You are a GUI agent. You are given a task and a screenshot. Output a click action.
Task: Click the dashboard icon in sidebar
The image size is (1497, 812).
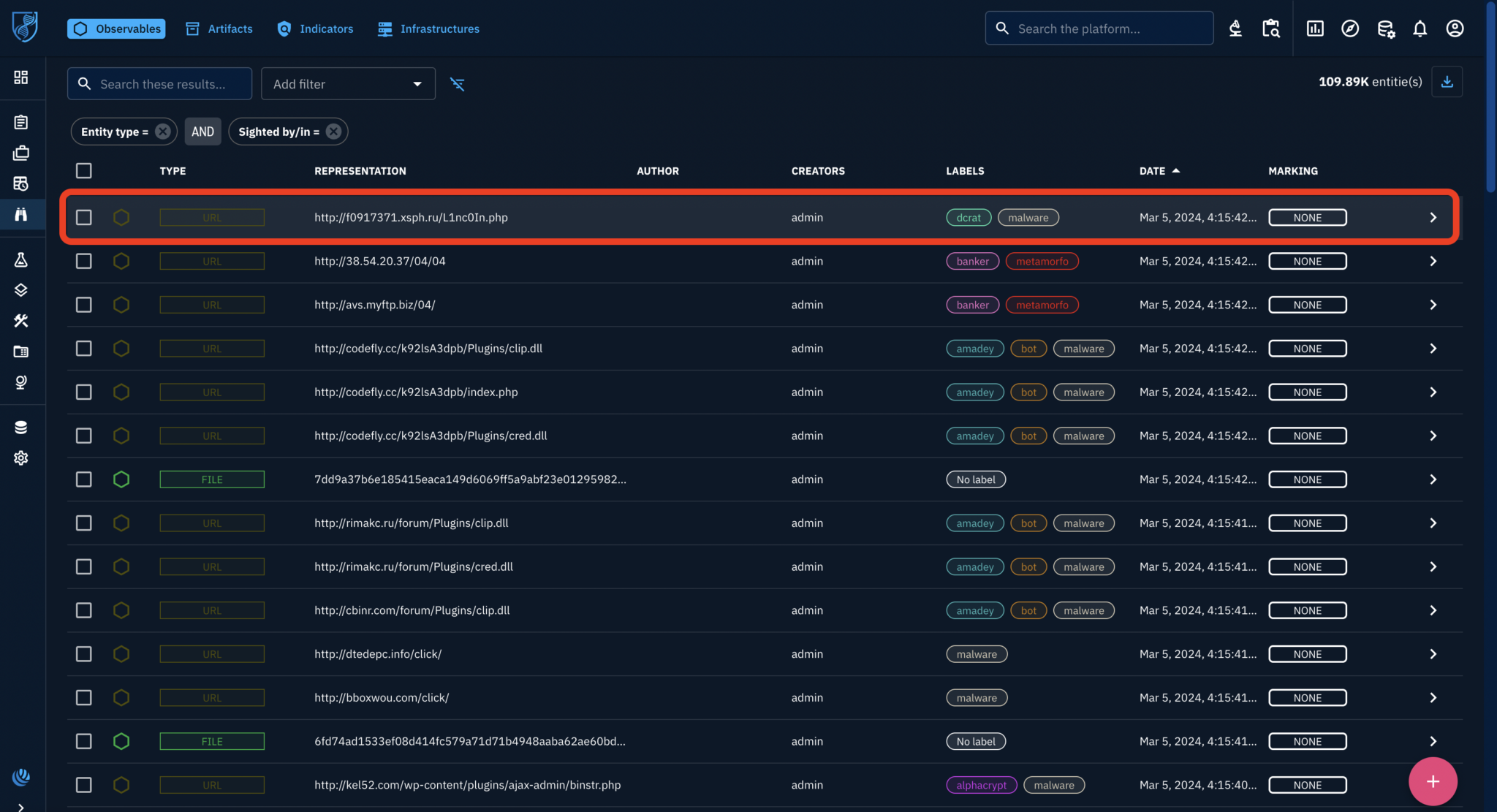21,77
